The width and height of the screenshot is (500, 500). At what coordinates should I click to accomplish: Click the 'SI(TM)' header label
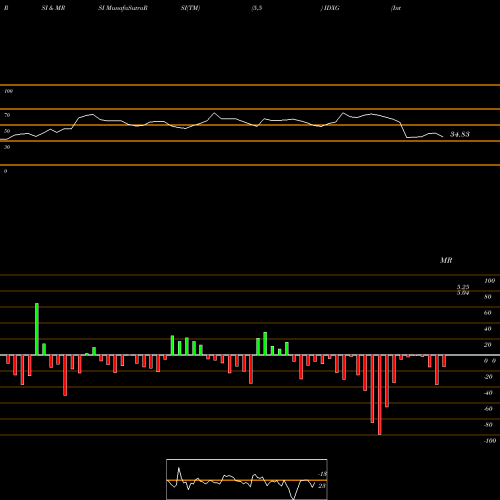[x=190, y=8]
